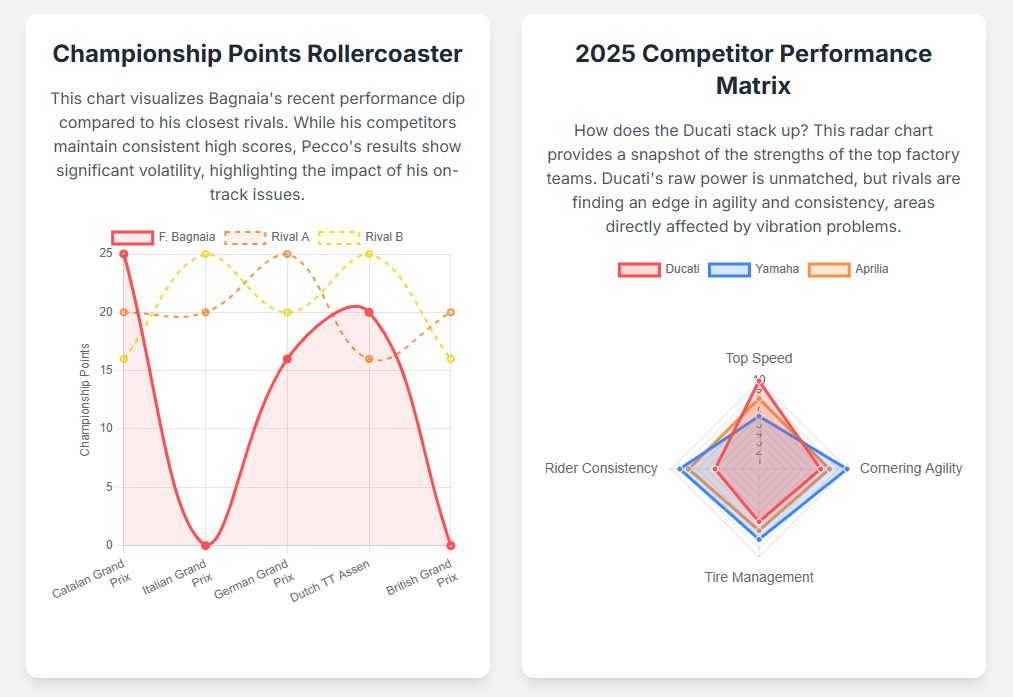Hide Rival A series via legend

point(246,237)
